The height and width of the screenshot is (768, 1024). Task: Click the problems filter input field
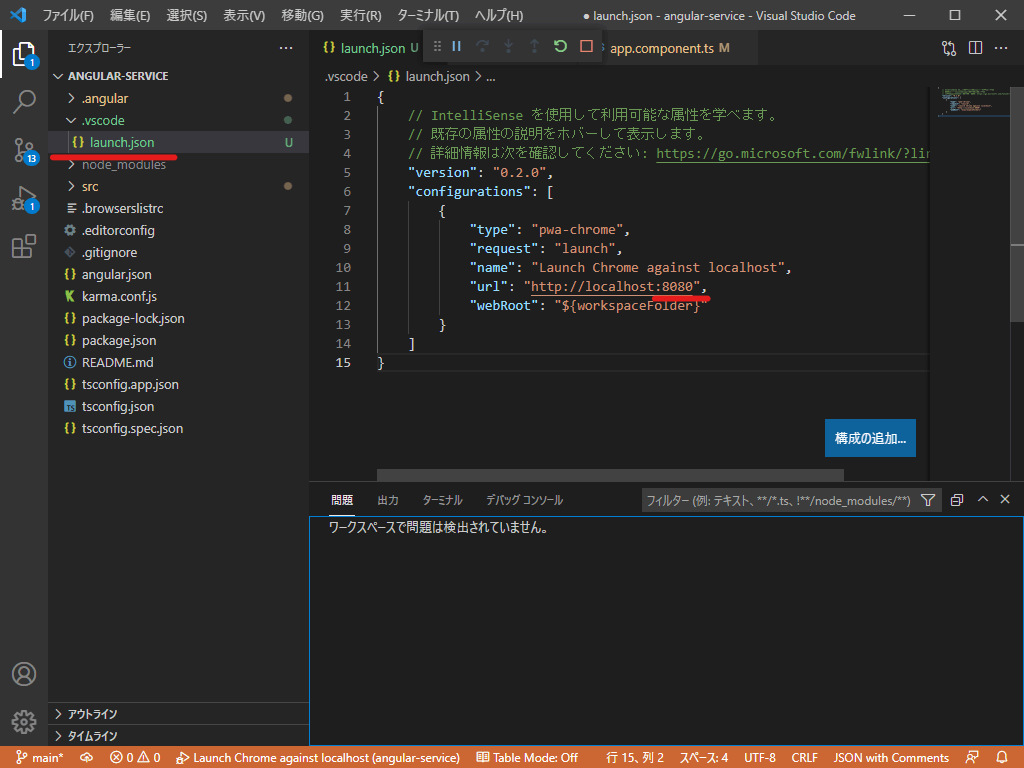[x=780, y=501]
